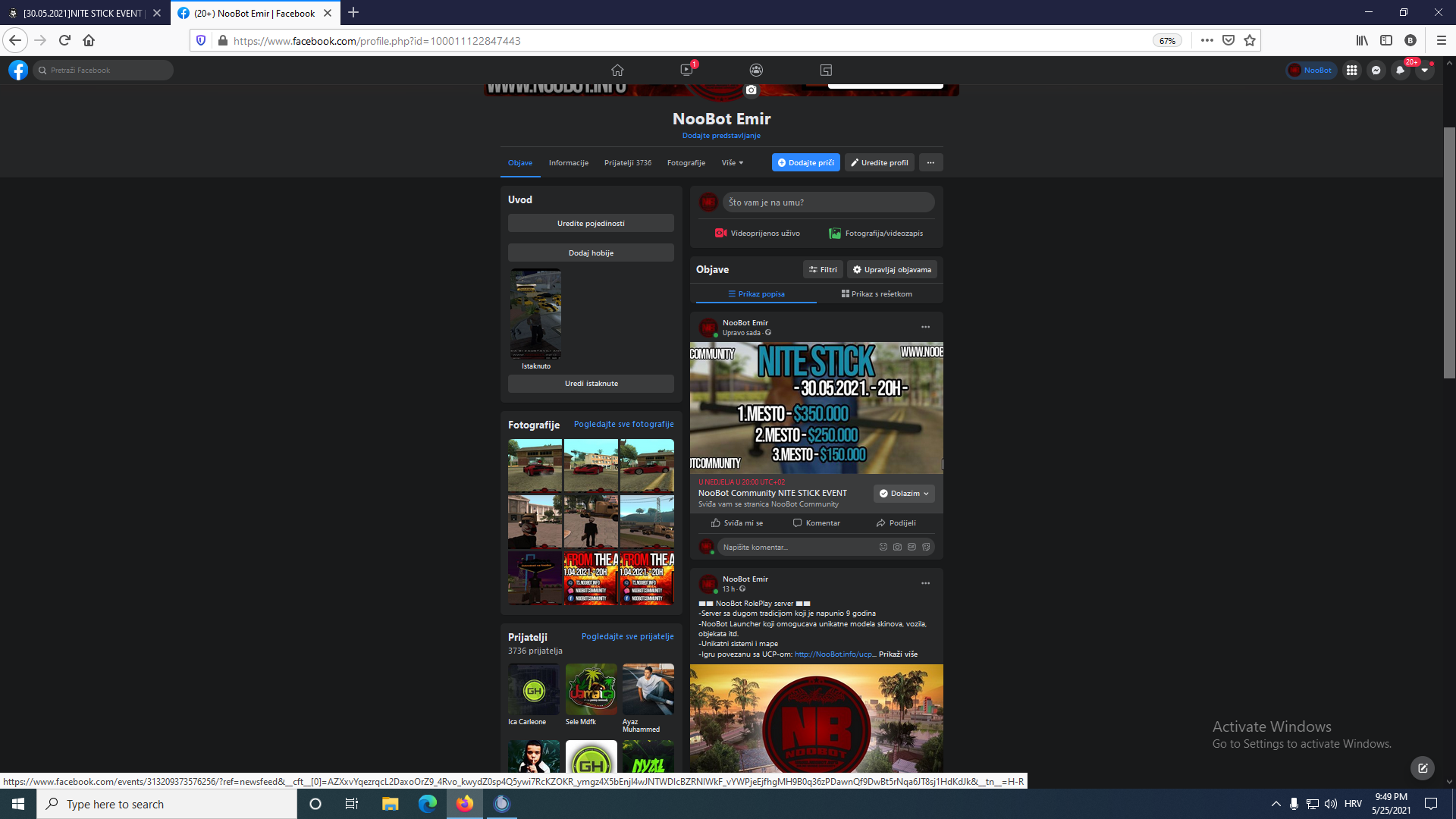Open the Messenger icon

point(1376,70)
